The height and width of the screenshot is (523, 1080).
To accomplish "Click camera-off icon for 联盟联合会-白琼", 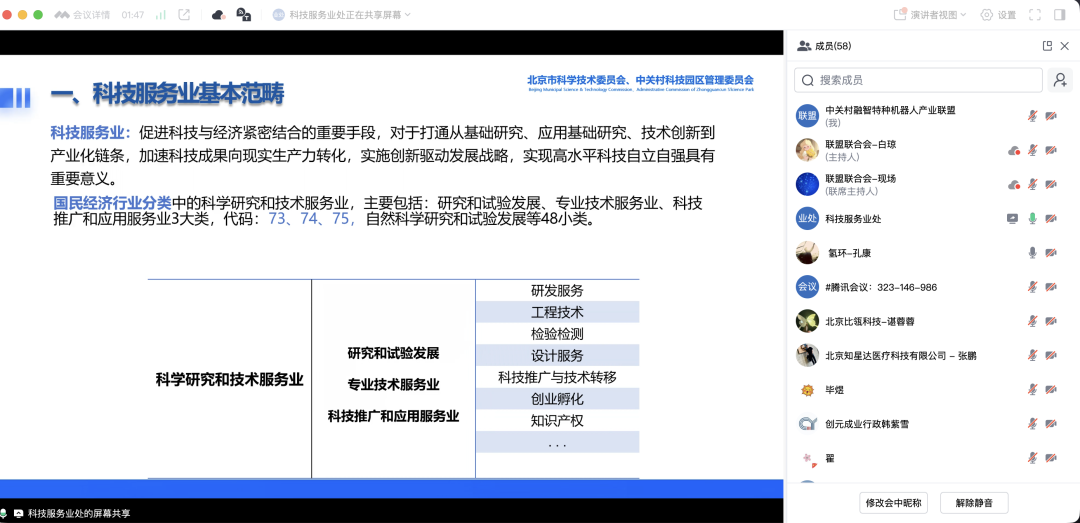I will [x=1051, y=150].
